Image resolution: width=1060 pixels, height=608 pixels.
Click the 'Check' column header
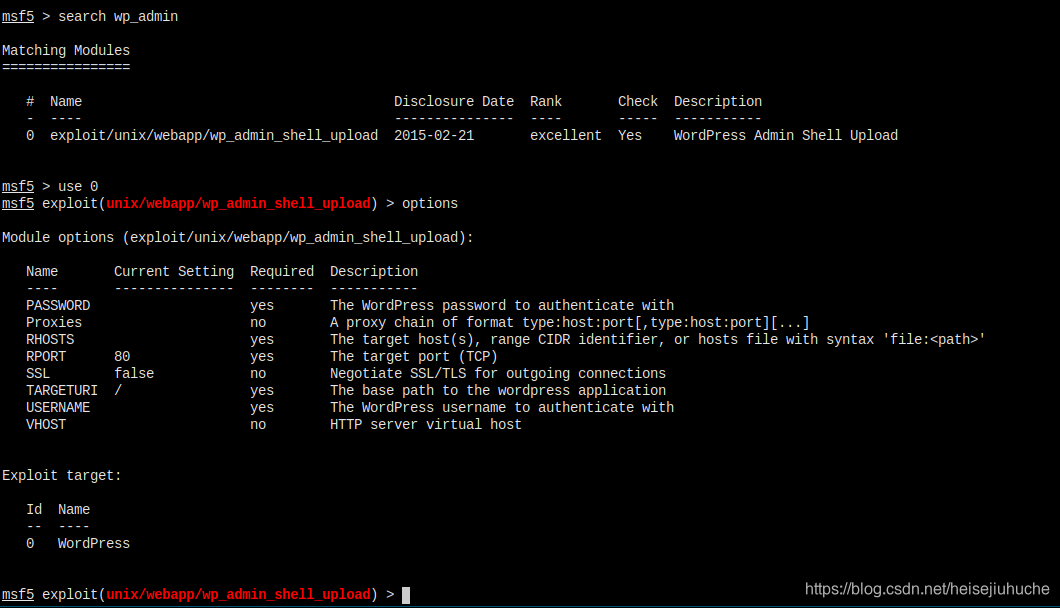(637, 102)
